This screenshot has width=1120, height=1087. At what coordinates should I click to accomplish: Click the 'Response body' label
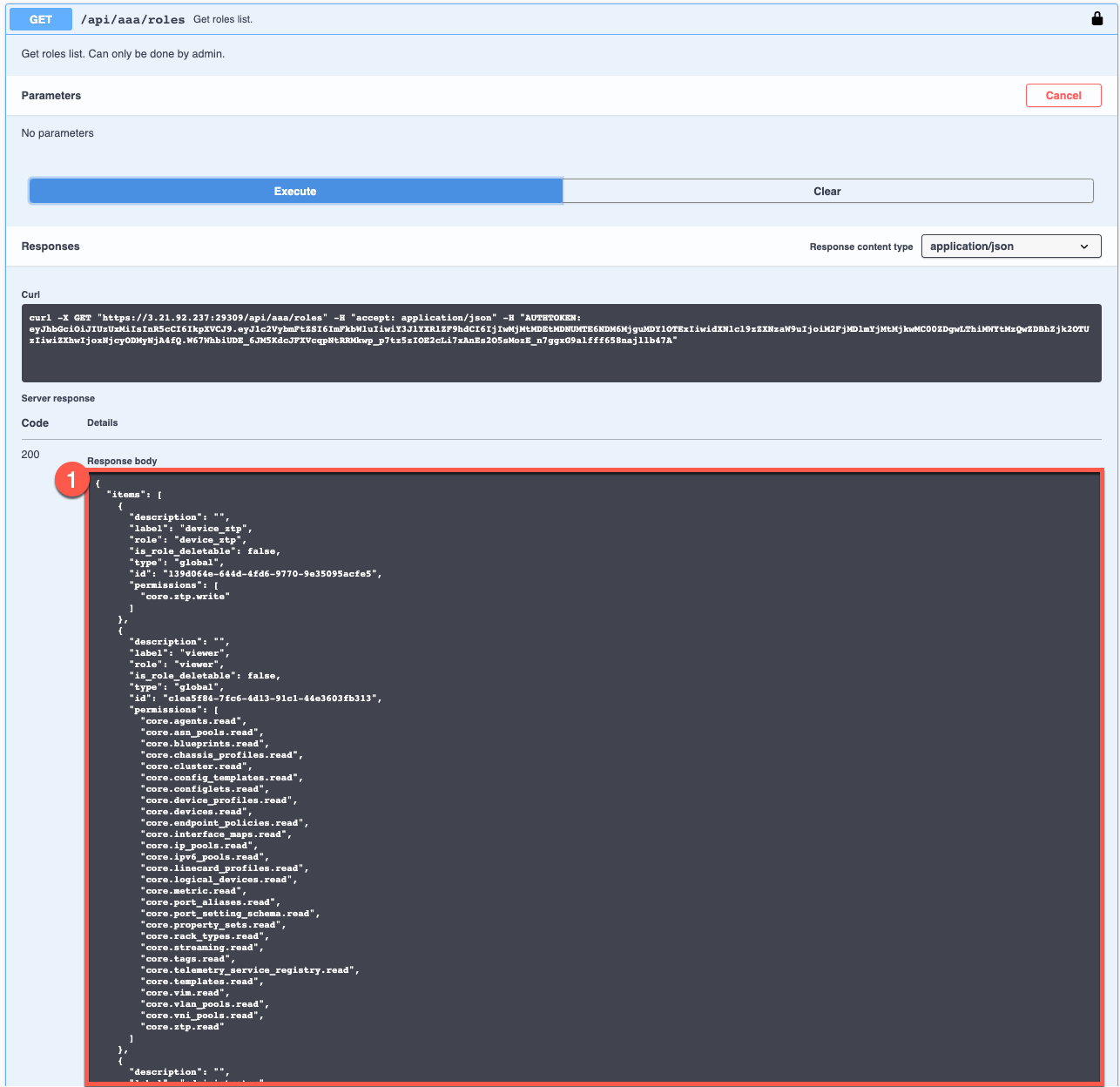121,461
